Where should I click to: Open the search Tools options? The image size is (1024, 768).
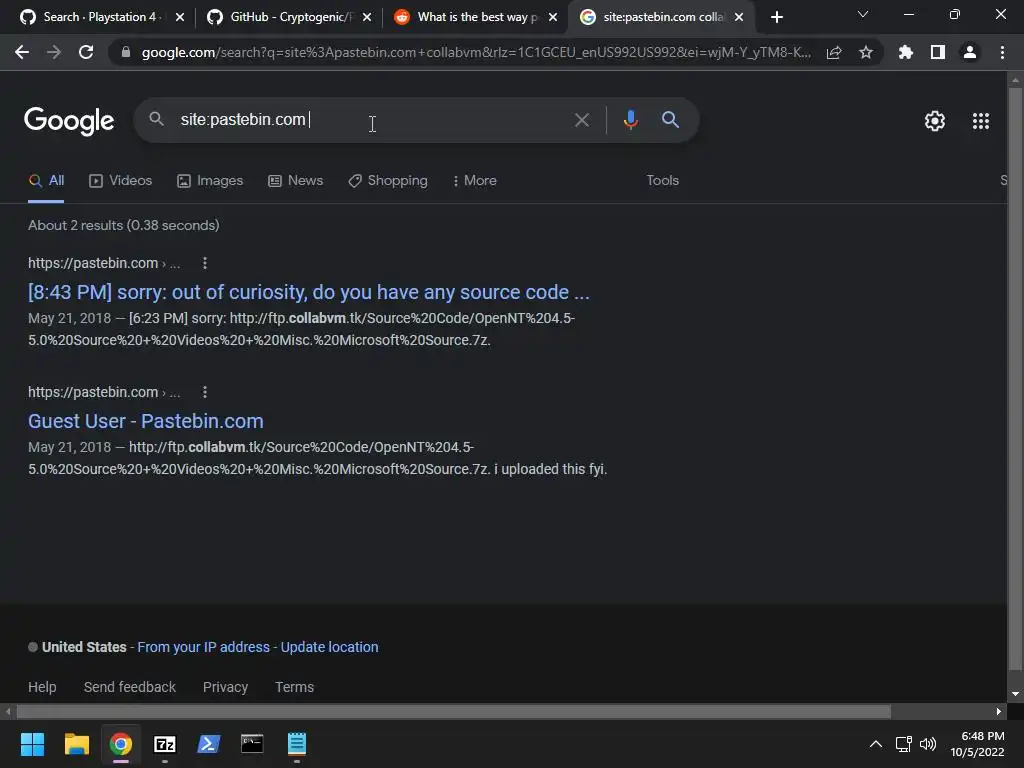coord(662,180)
